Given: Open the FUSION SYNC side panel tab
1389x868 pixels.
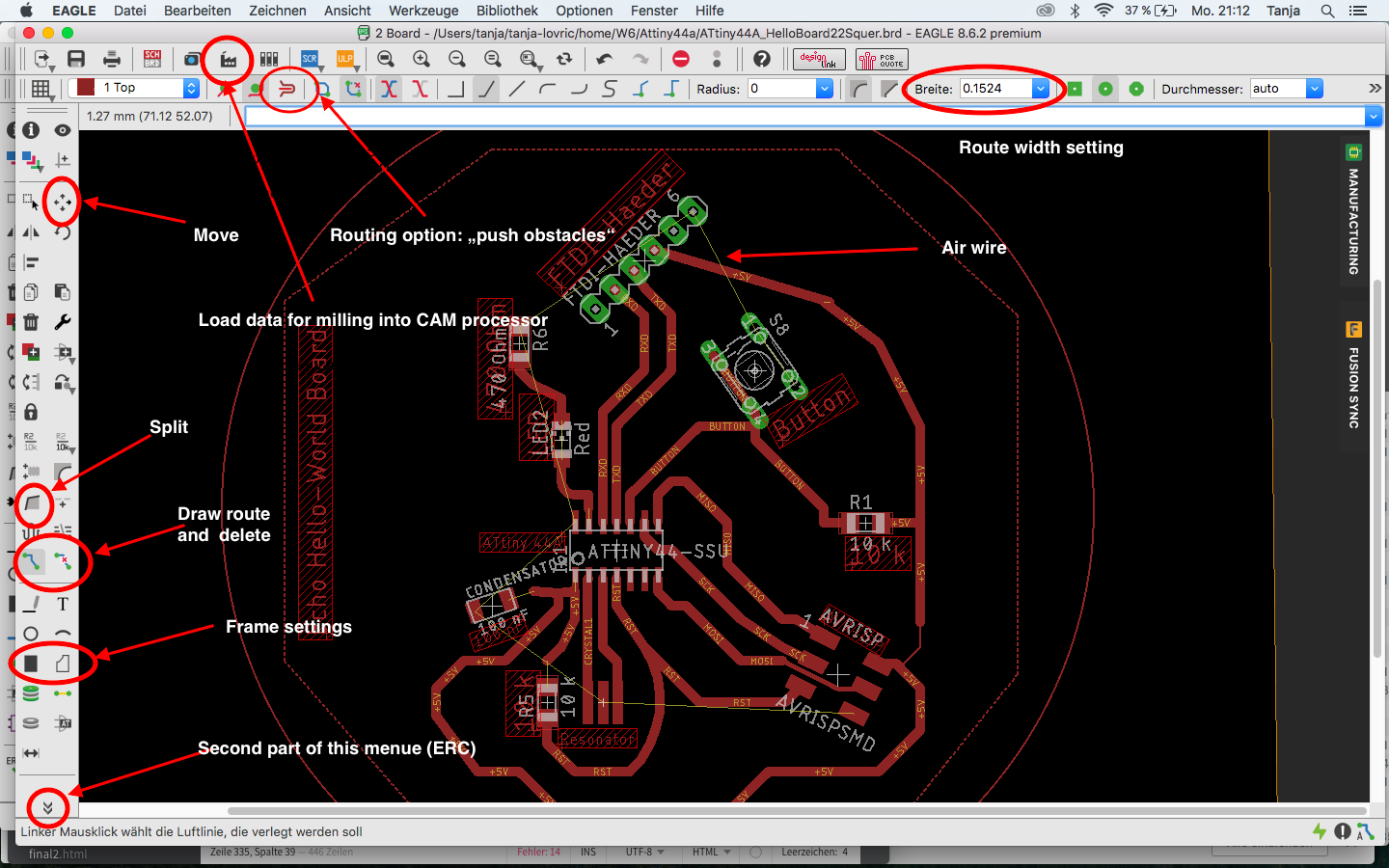Looking at the screenshot, I should (1353, 376).
